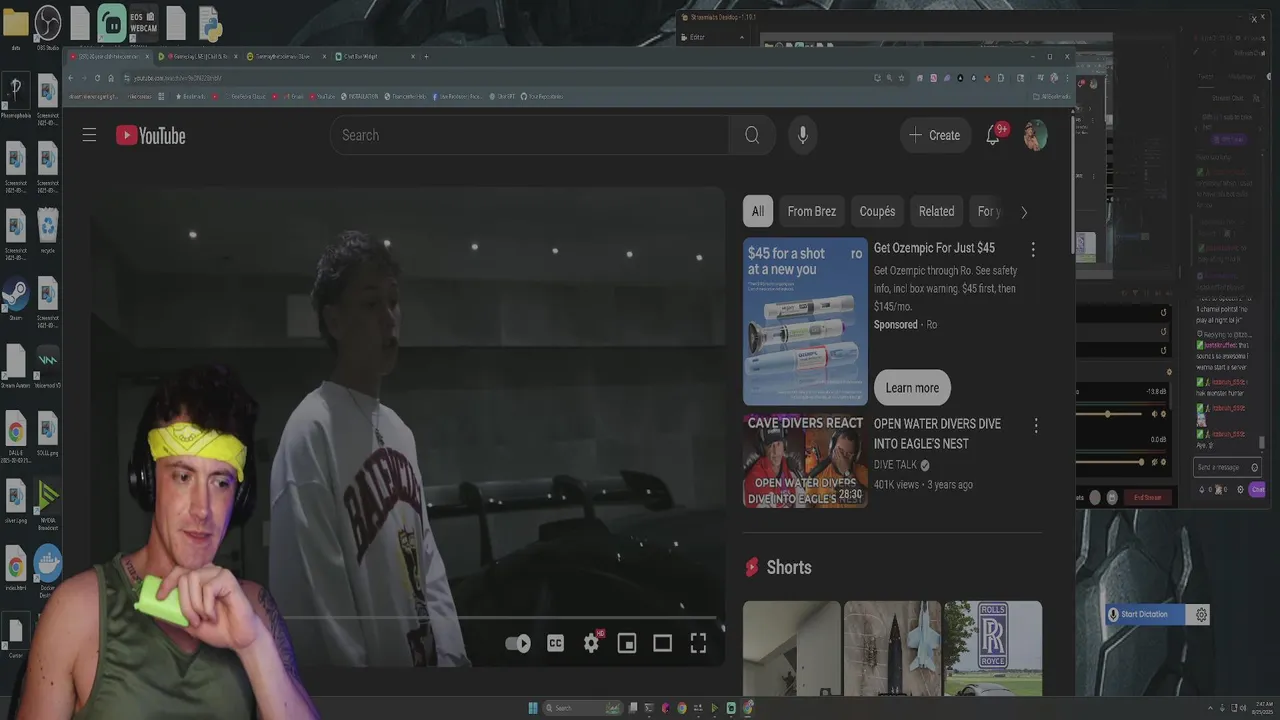Open the YouTube account avatar menu
Screen dimensions: 1280x720
point(1035,135)
